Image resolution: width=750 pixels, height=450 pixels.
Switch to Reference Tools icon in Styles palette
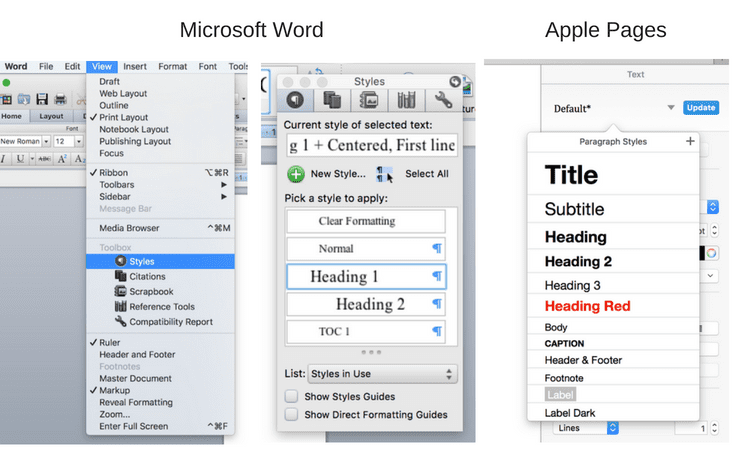[406, 100]
